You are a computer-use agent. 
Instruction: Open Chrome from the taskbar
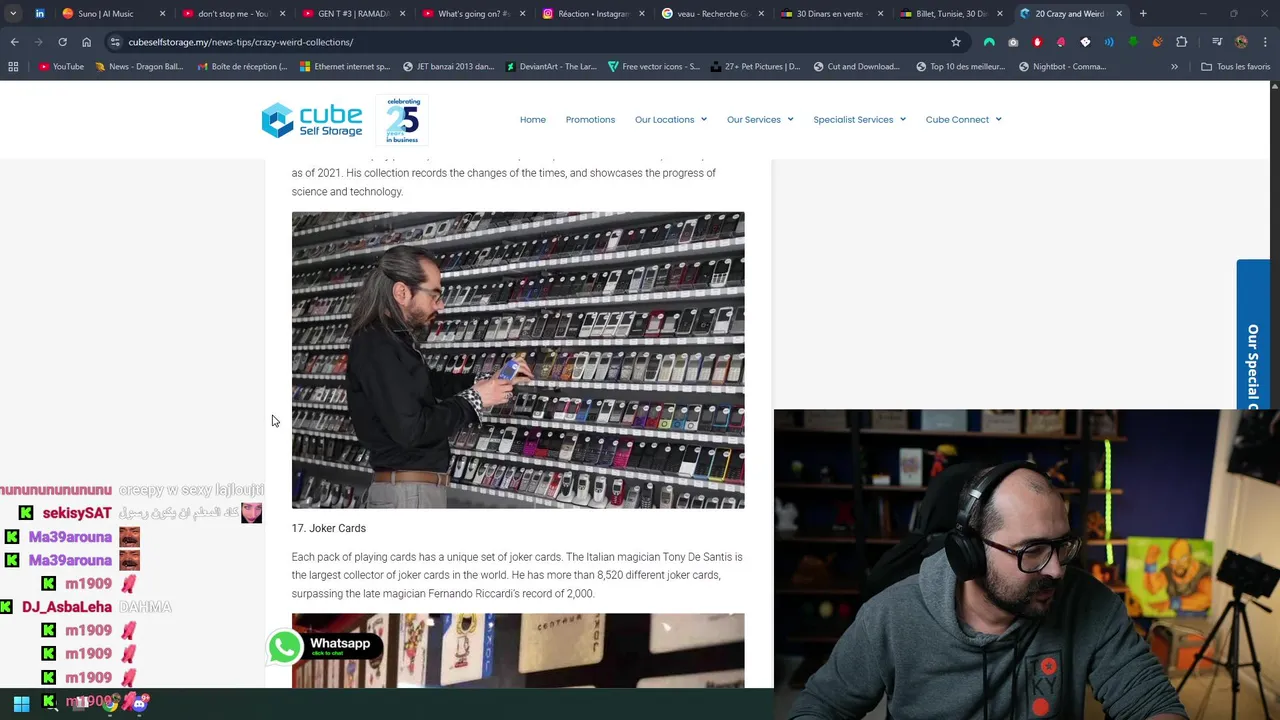pos(110,703)
